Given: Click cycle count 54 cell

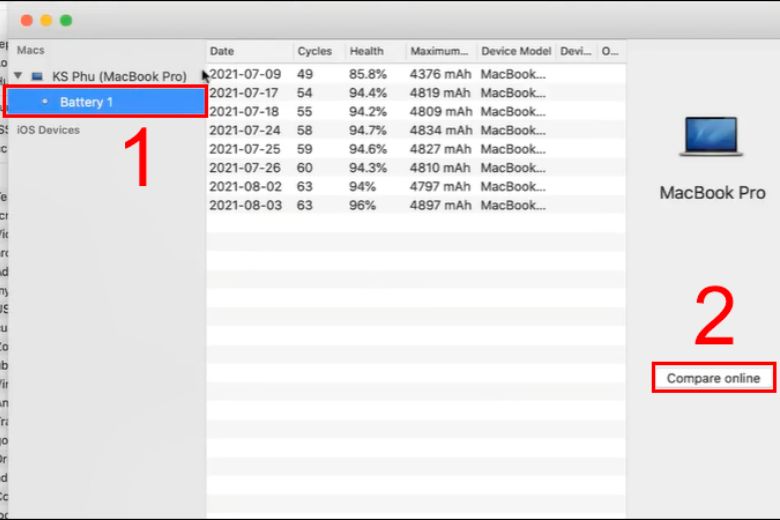Looking at the screenshot, I should tap(304, 93).
